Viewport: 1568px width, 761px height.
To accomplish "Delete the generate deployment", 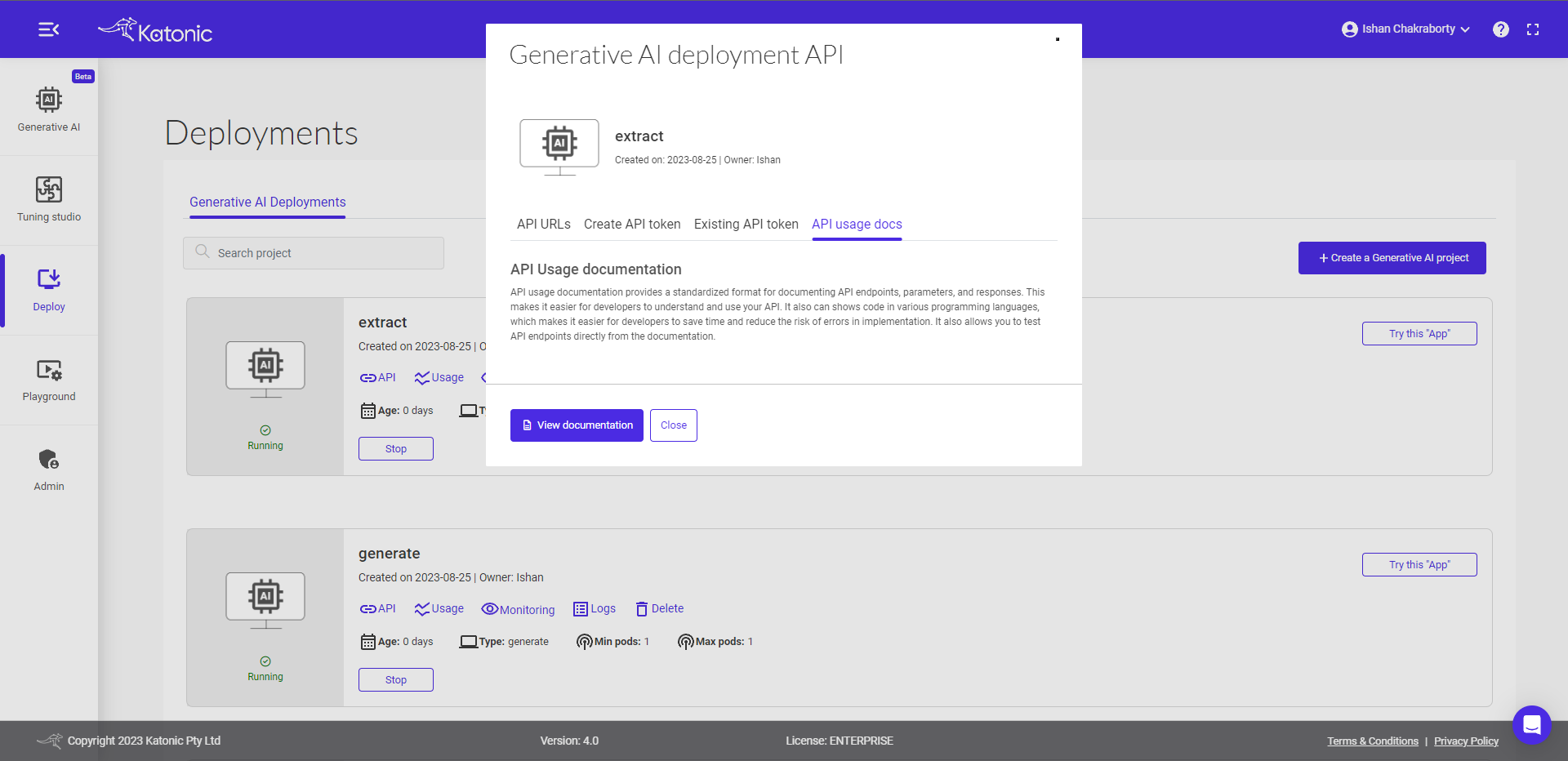I will [659, 608].
